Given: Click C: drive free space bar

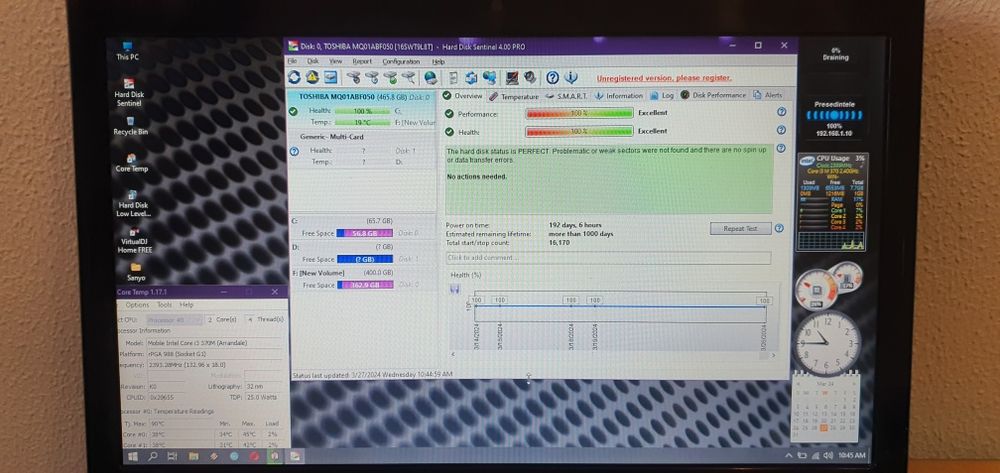Looking at the screenshot, I should coord(364,233).
